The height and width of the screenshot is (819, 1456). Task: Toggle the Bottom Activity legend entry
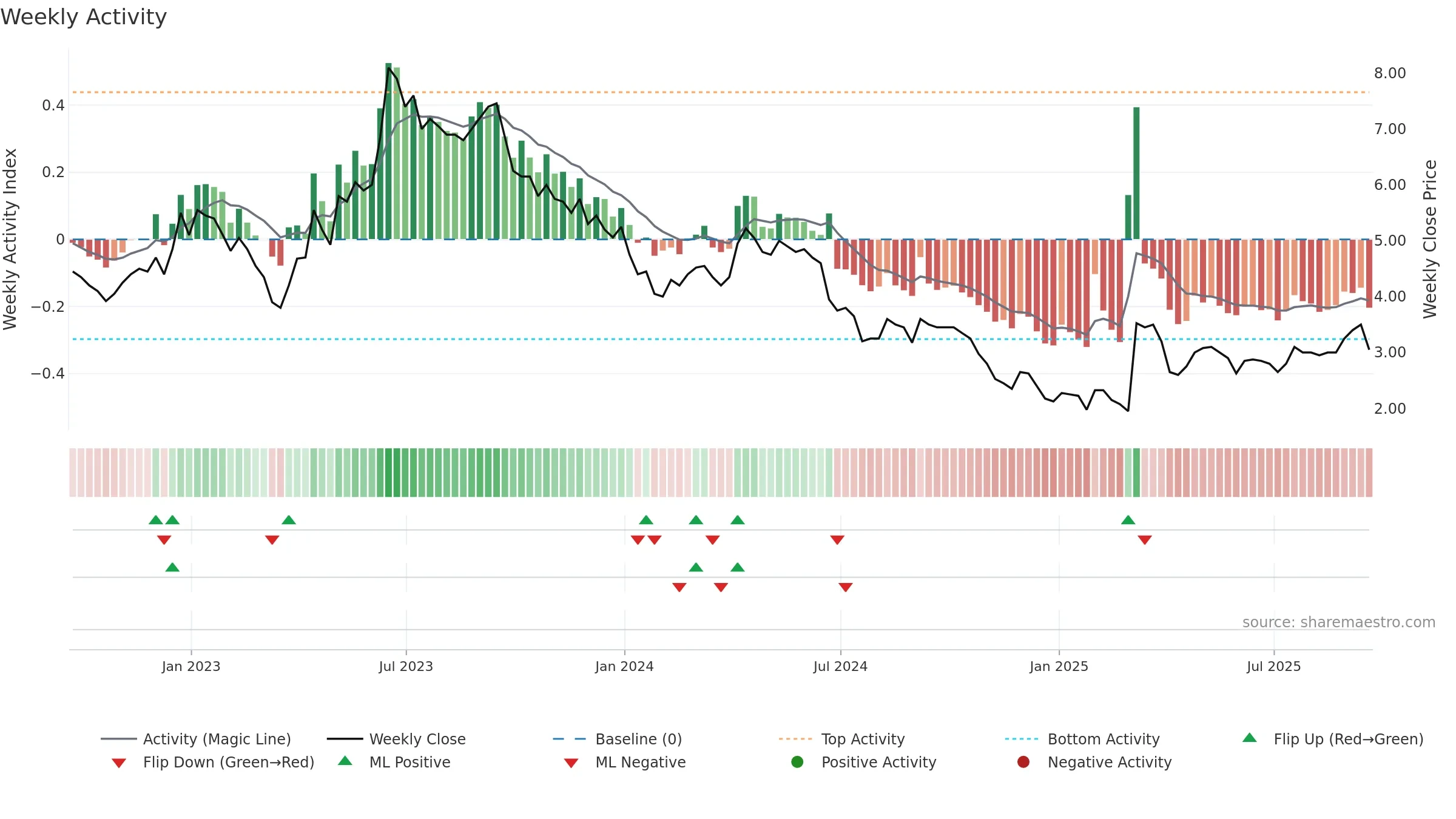tap(1082, 739)
